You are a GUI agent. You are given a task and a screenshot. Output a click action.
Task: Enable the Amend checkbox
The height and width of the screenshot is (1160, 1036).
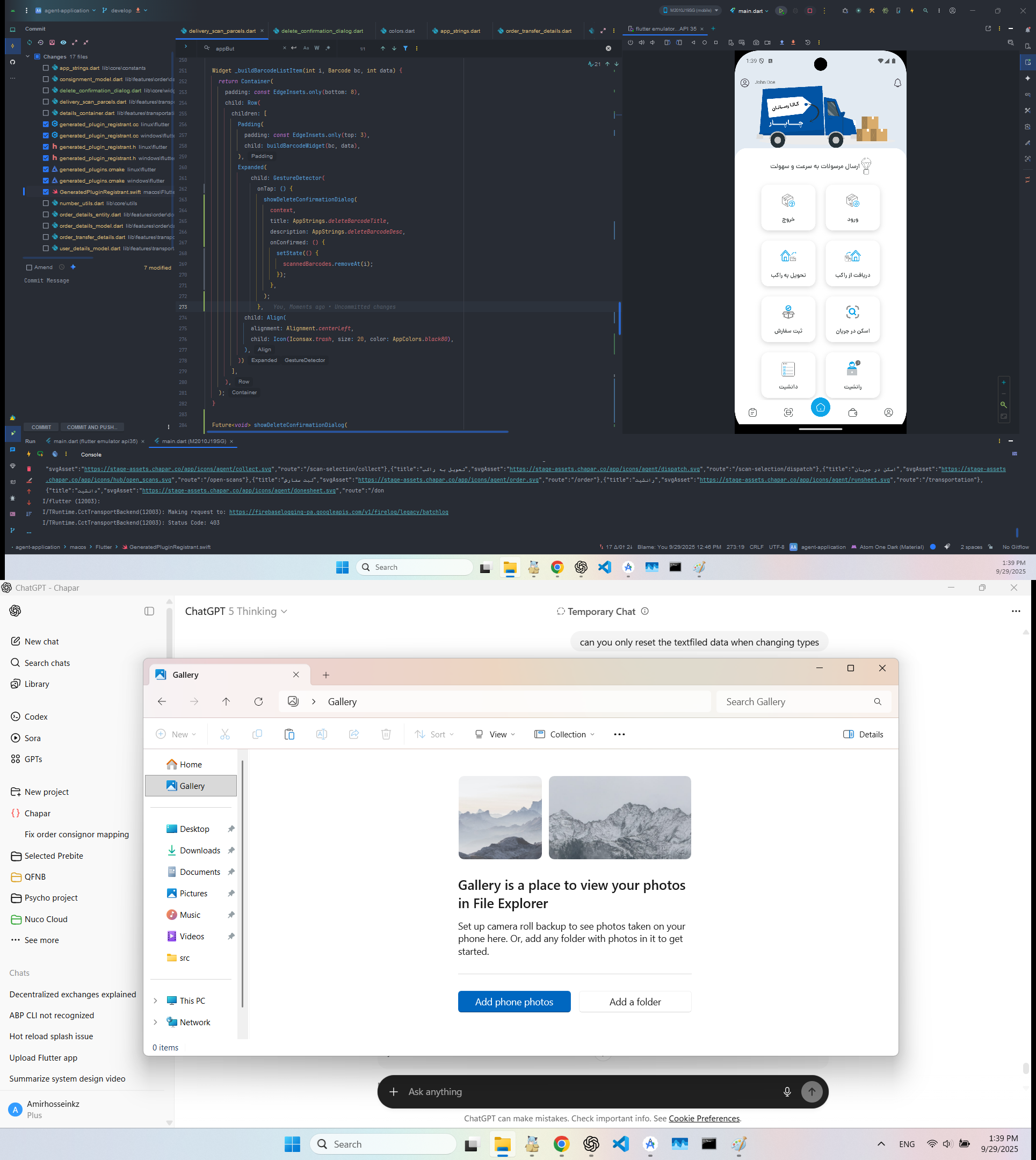click(29, 267)
